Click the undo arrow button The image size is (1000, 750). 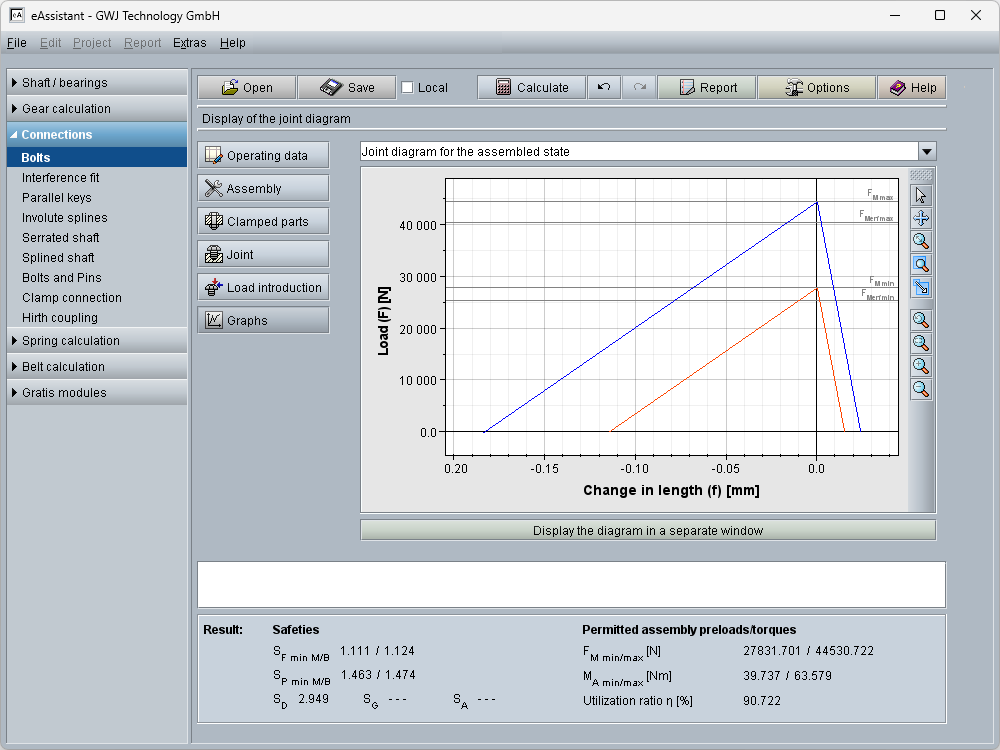pos(604,88)
